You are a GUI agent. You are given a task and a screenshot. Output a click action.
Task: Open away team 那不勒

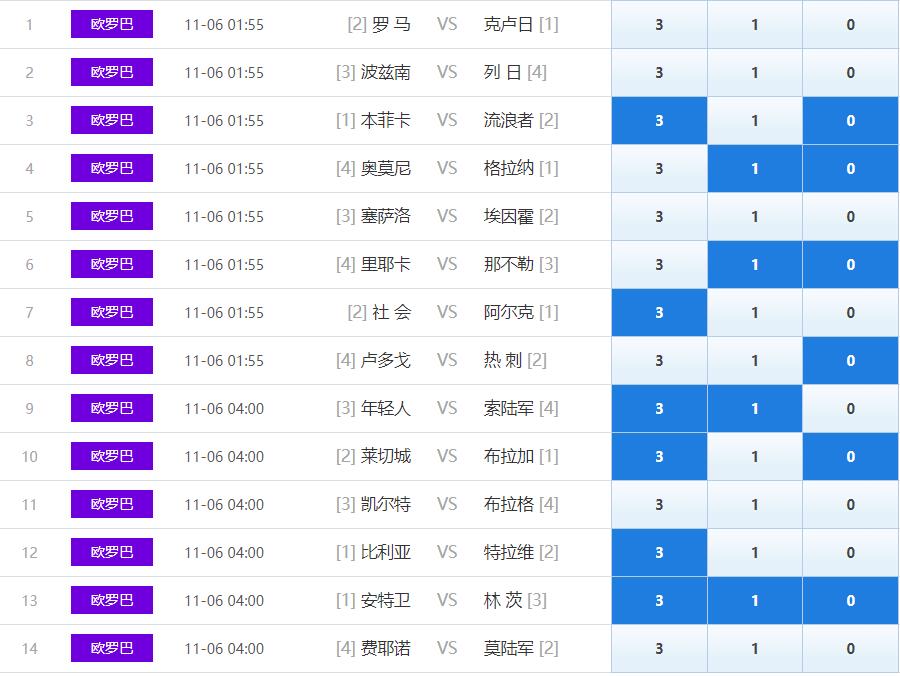509,265
